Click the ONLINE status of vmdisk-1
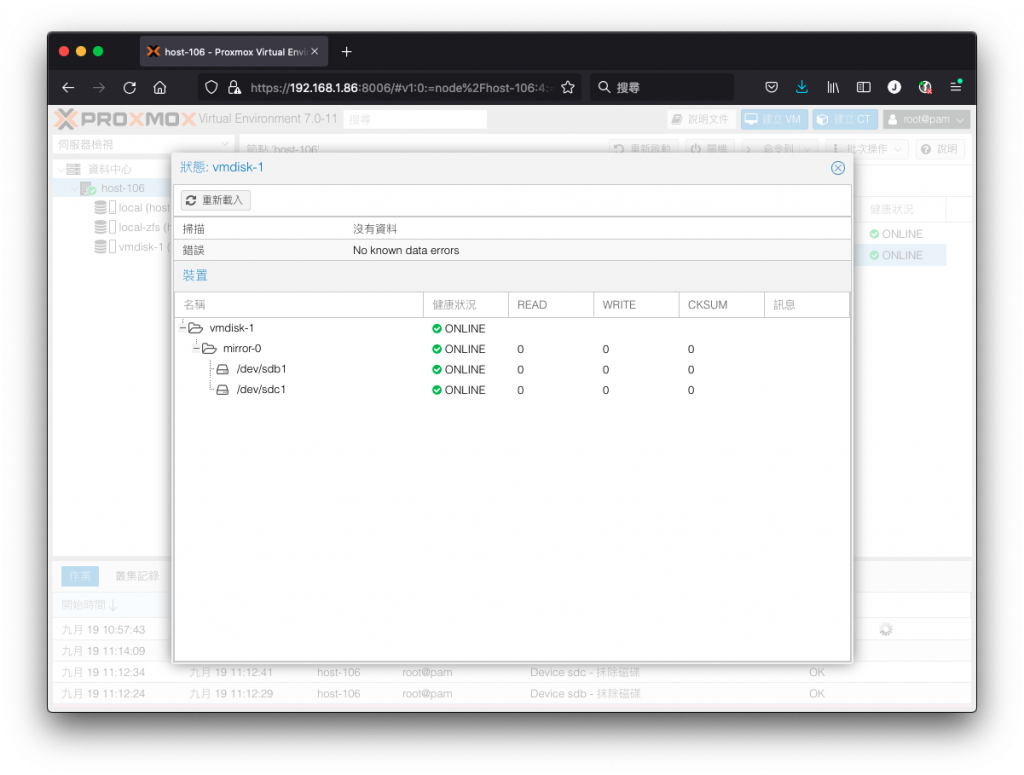This screenshot has height=775, width=1024. [x=458, y=328]
